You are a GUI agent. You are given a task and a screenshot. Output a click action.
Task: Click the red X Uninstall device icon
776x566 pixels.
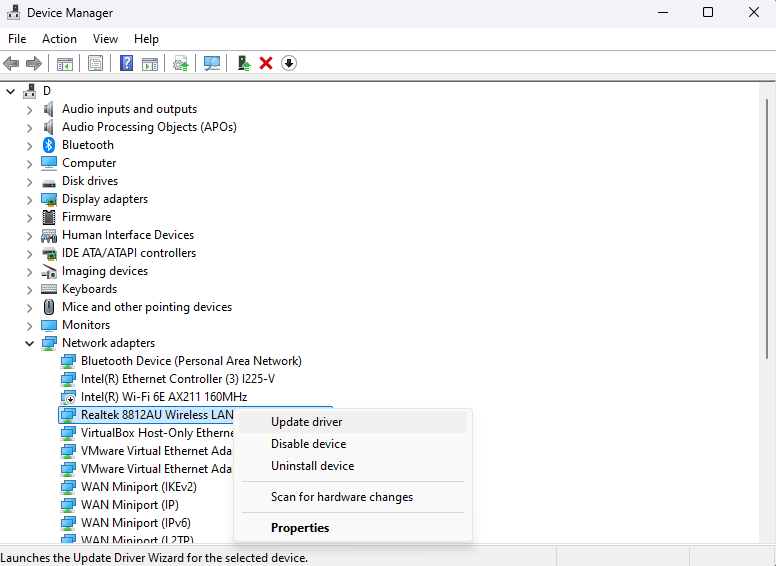tap(266, 63)
